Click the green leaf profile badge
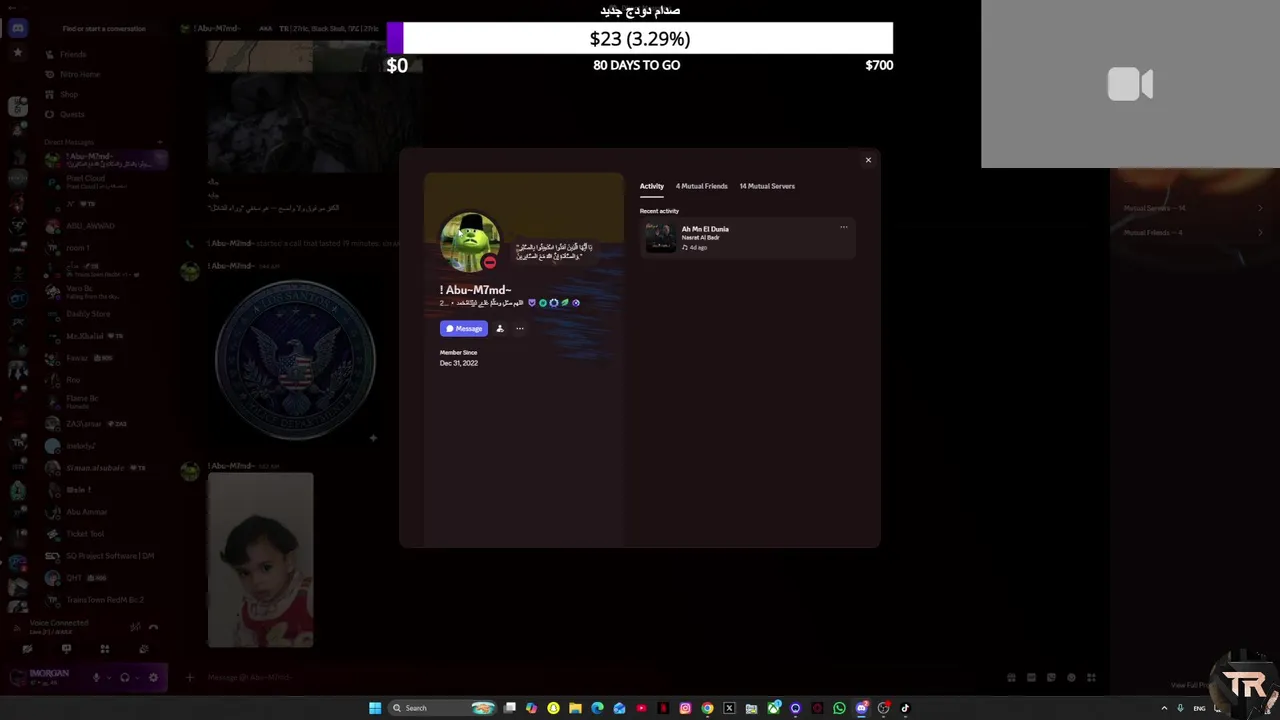 click(564, 303)
